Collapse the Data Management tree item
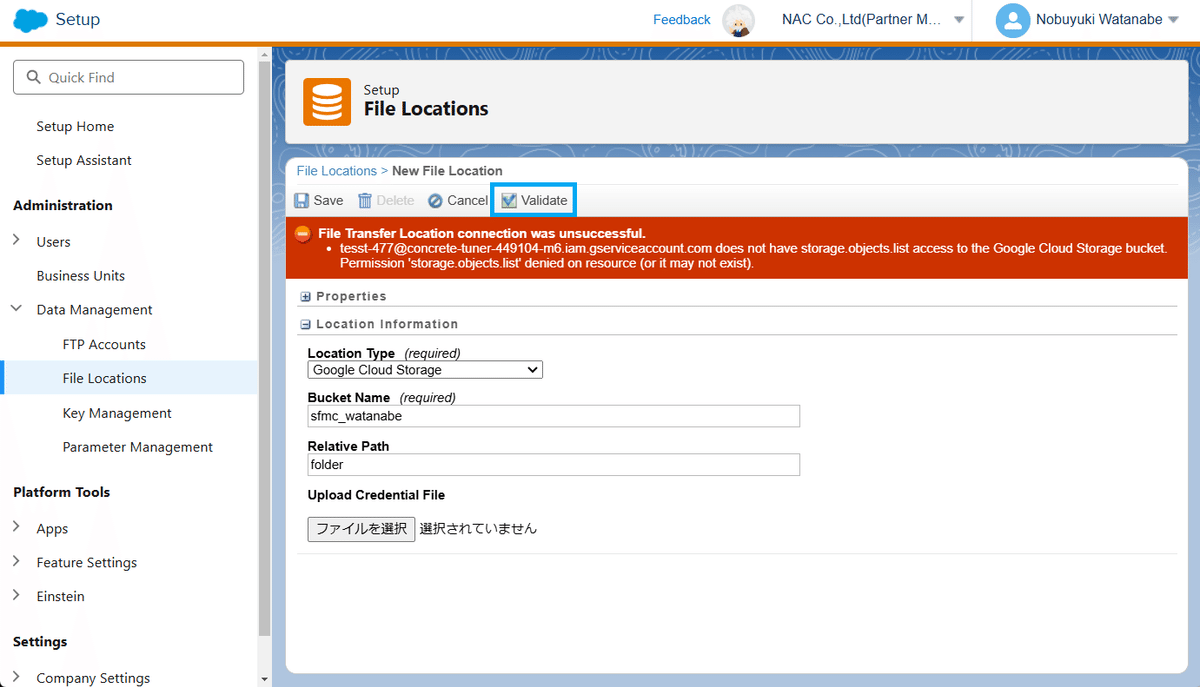 (16, 309)
